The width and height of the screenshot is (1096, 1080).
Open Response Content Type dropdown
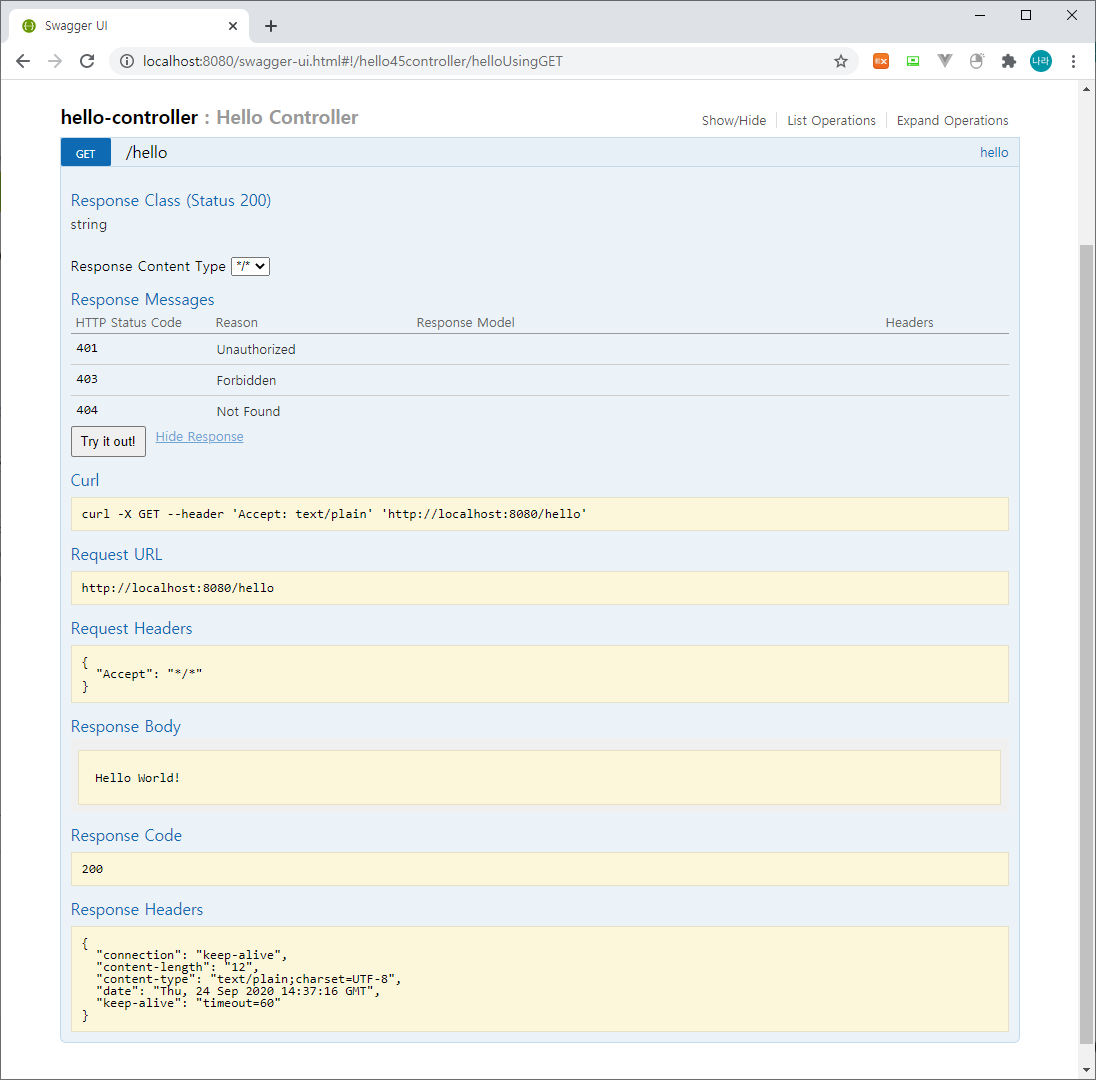pyautogui.click(x=250, y=266)
